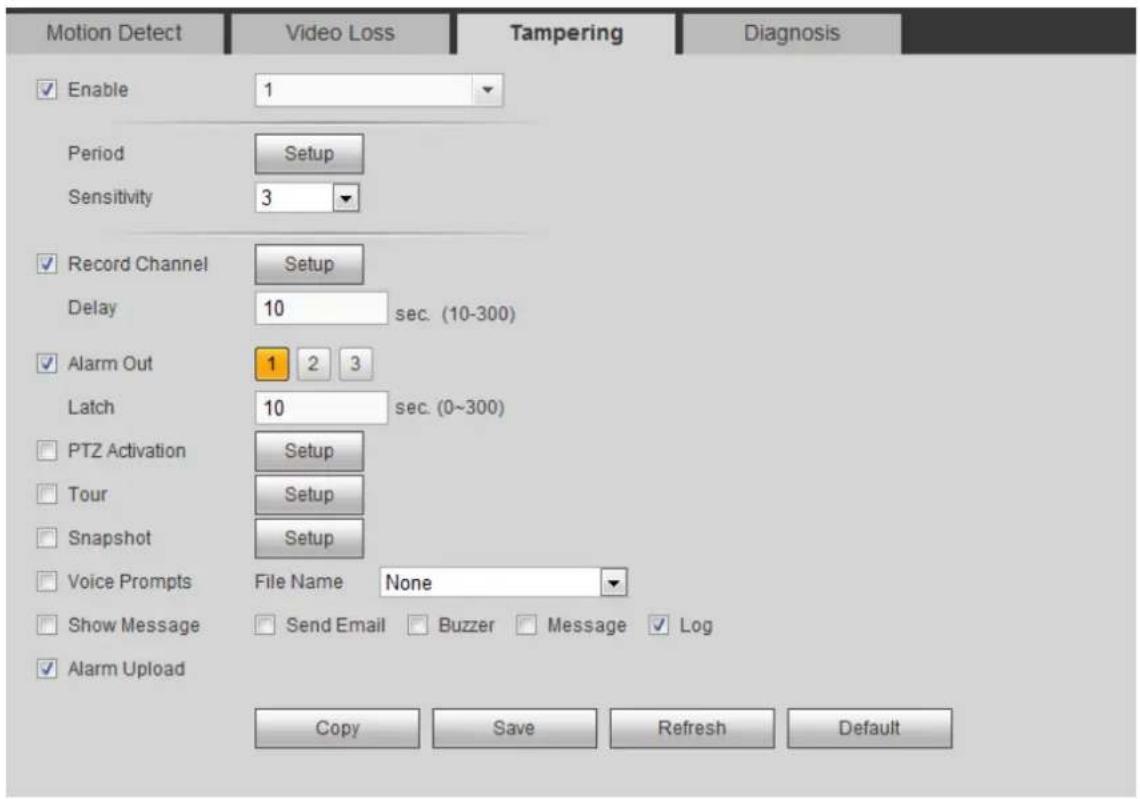Disable the Alarm Out checkbox
Screen dimensions: 1140x799
47,364
